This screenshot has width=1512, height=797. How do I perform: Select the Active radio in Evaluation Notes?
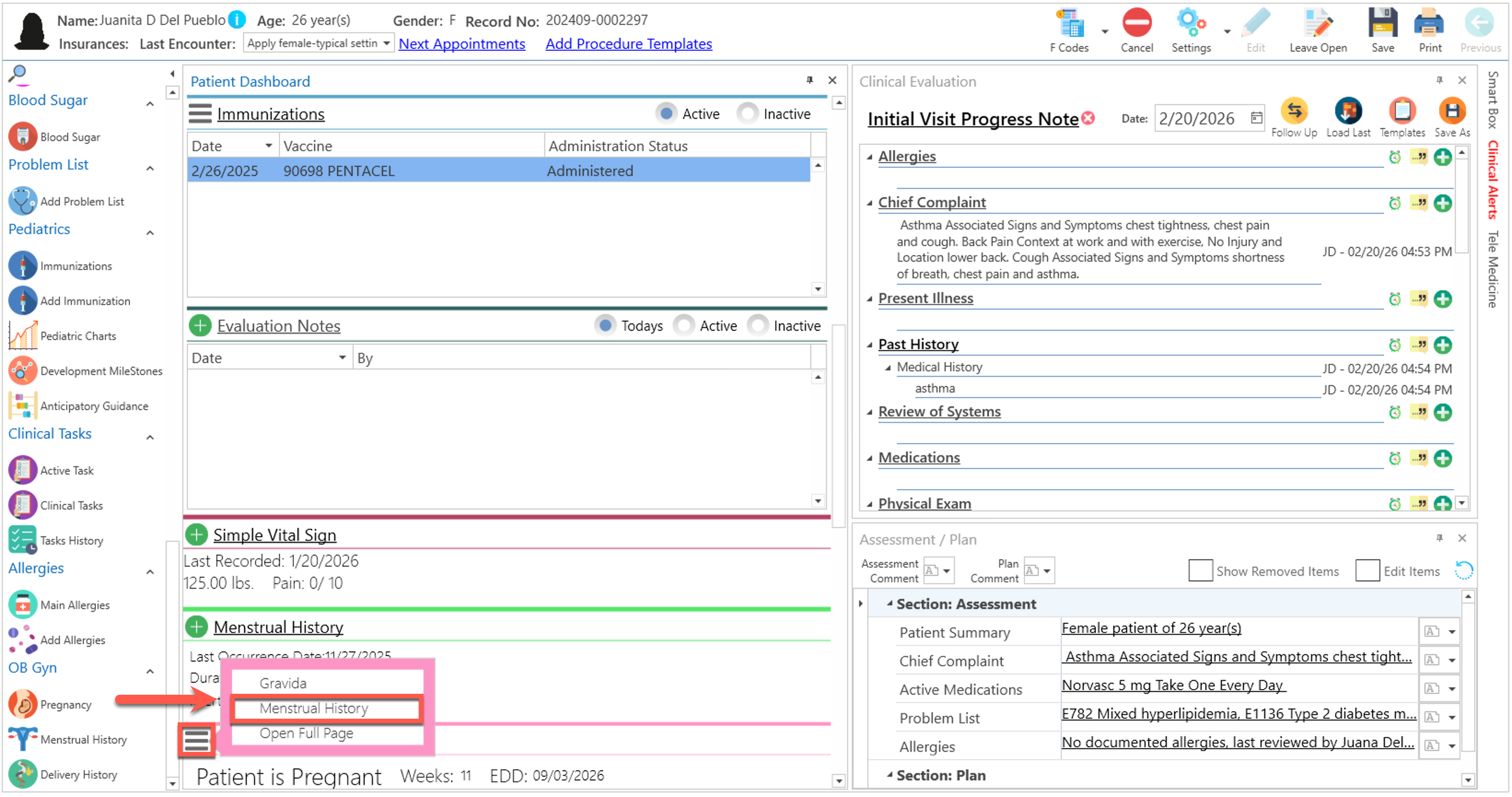684,326
